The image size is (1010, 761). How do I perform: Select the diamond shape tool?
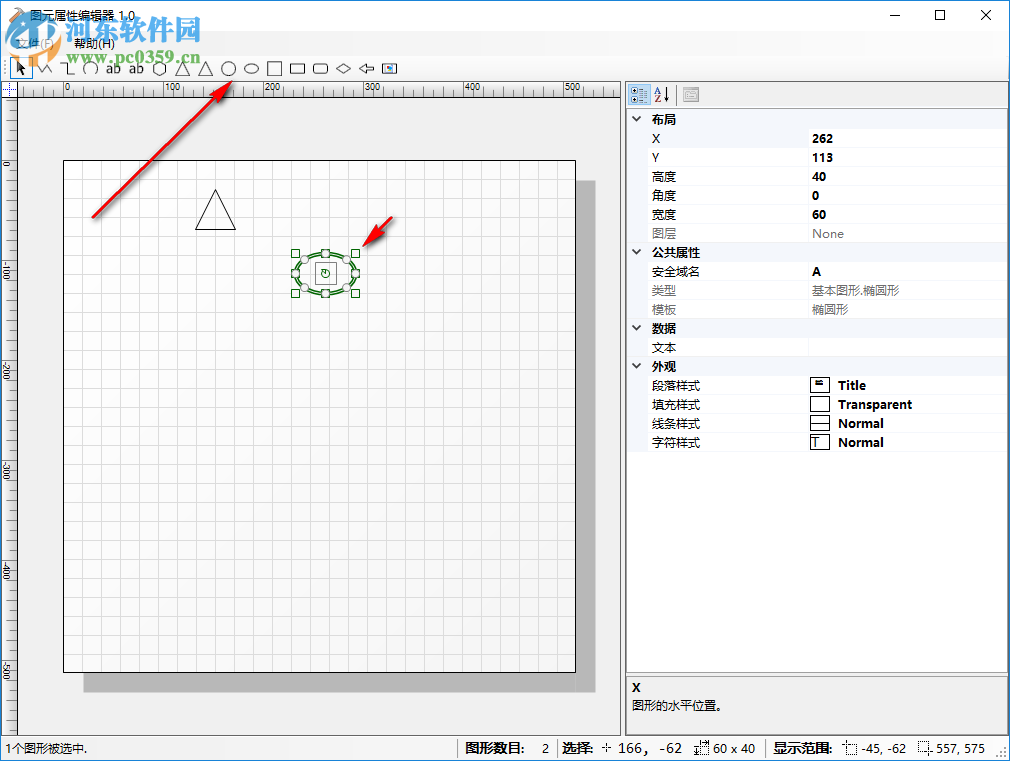click(x=342, y=68)
